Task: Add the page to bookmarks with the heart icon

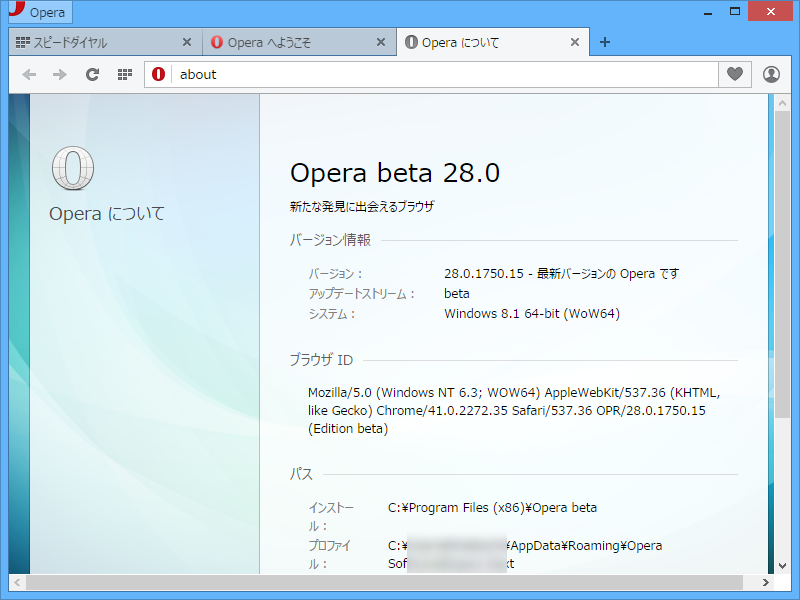Action: (735, 74)
